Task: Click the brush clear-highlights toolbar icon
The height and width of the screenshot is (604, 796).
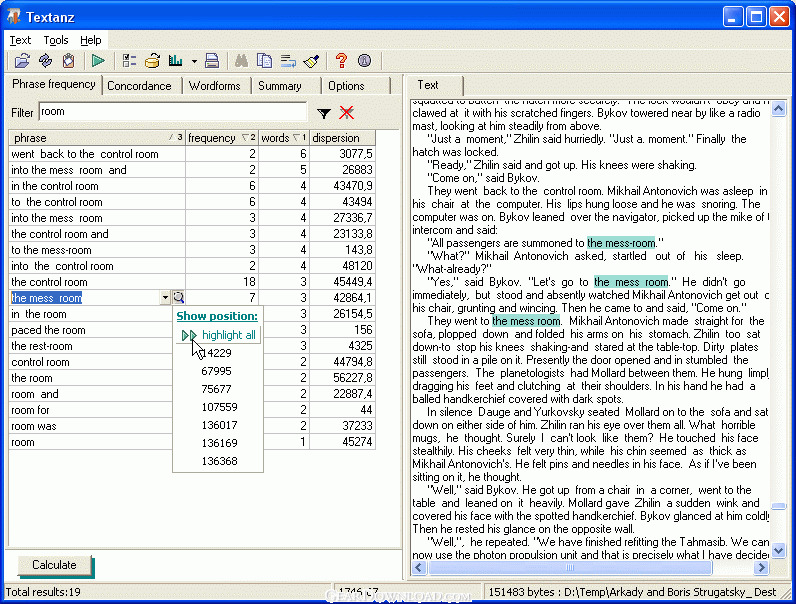Action: click(311, 61)
